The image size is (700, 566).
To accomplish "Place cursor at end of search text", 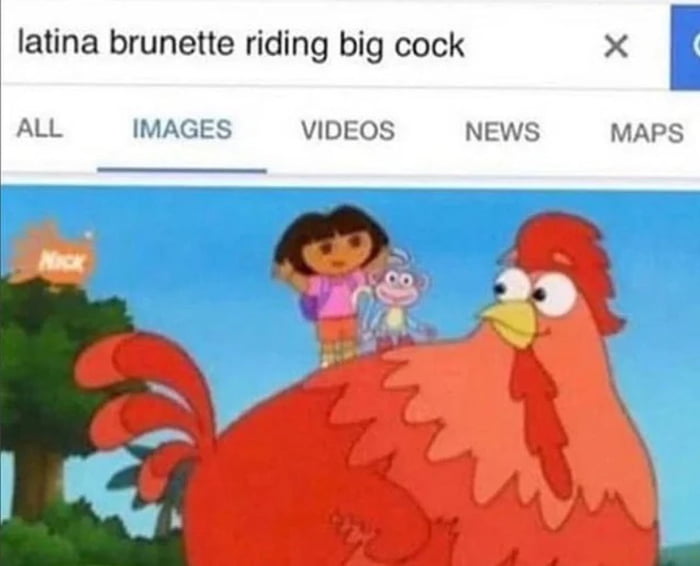I will click(466, 46).
